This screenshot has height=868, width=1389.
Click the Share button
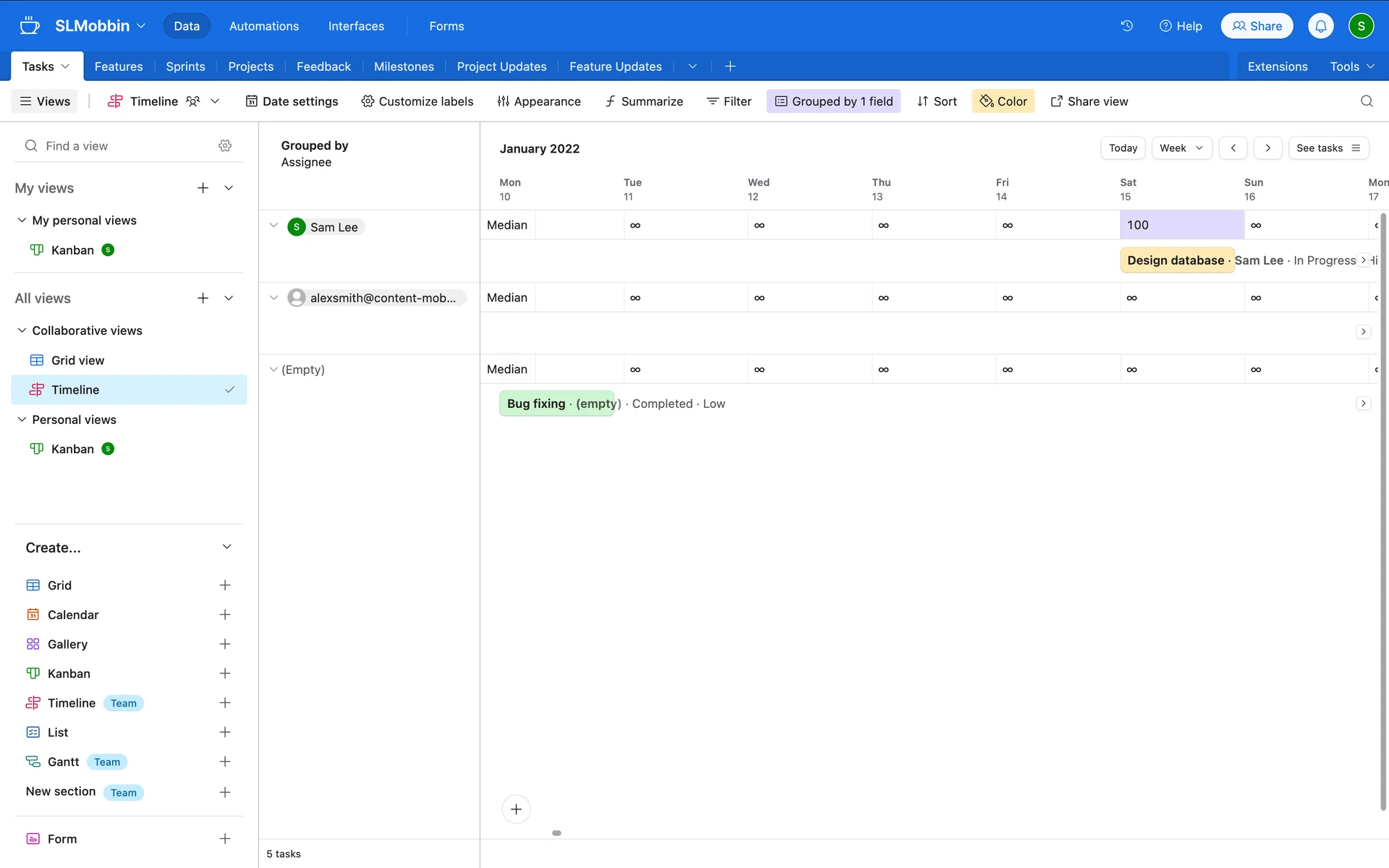pyautogui.click(x=1257, y=26)
